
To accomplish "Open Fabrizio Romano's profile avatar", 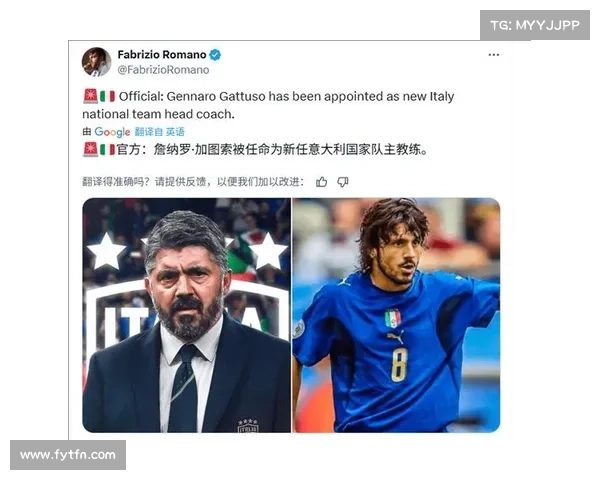I will point(96,62).
